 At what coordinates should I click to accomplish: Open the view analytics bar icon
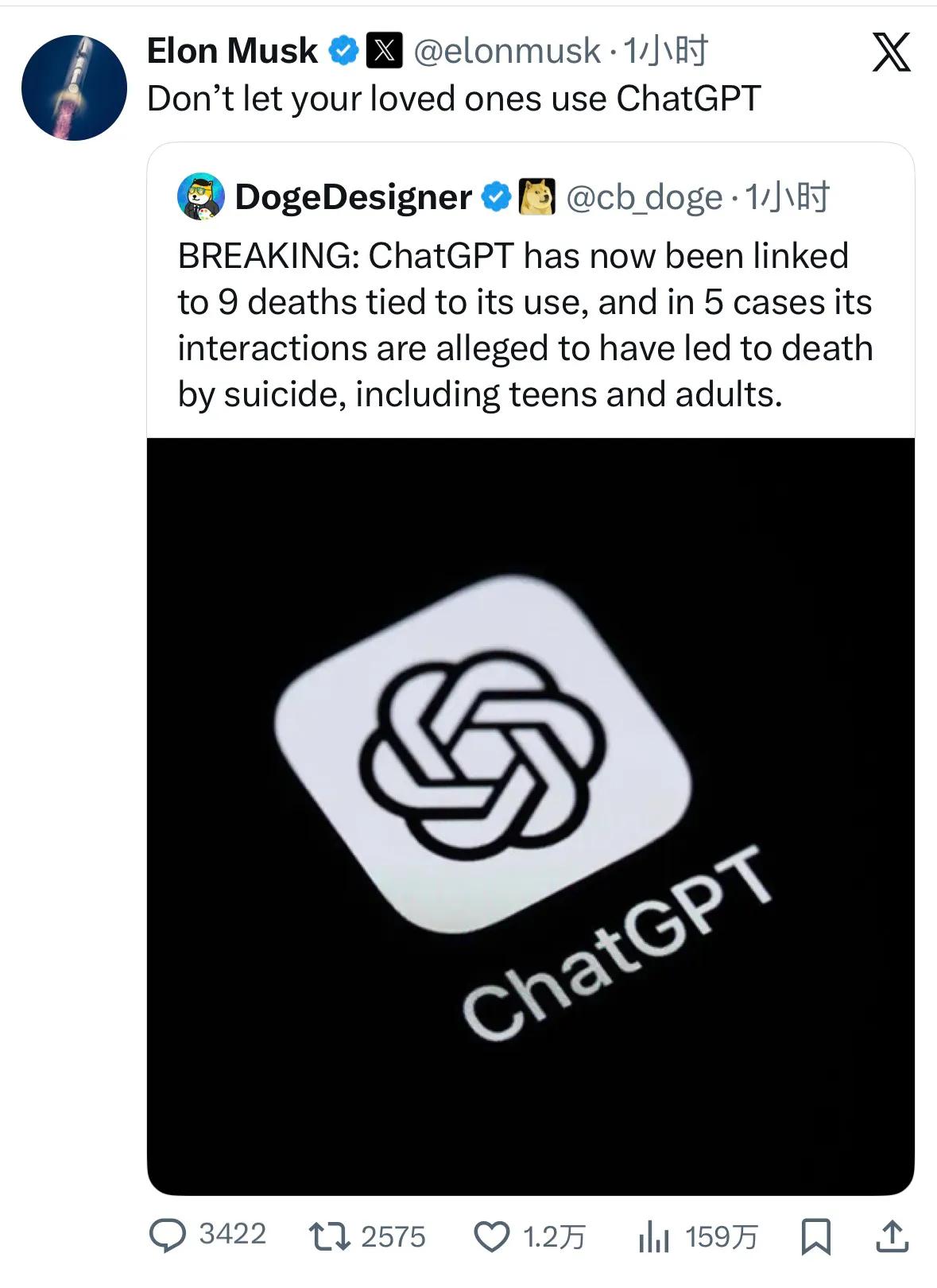(652, 1235)
